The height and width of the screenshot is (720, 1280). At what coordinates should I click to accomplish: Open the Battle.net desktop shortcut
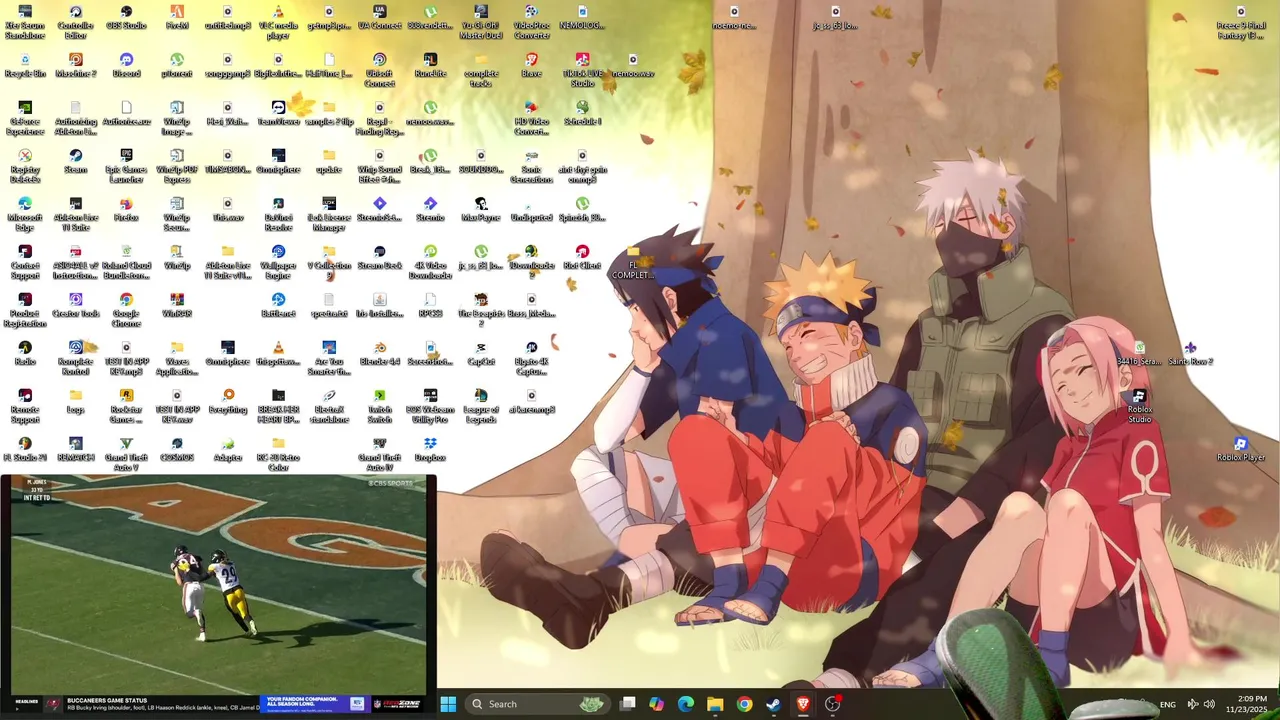(x=278, y=306)
